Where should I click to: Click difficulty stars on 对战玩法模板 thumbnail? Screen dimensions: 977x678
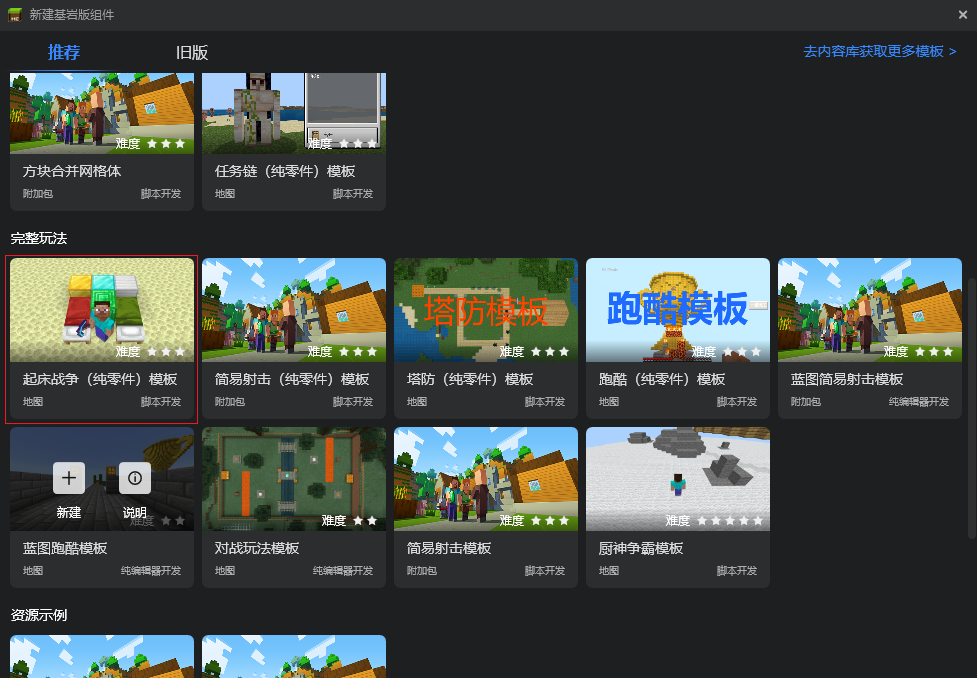(x=365, y=520)
